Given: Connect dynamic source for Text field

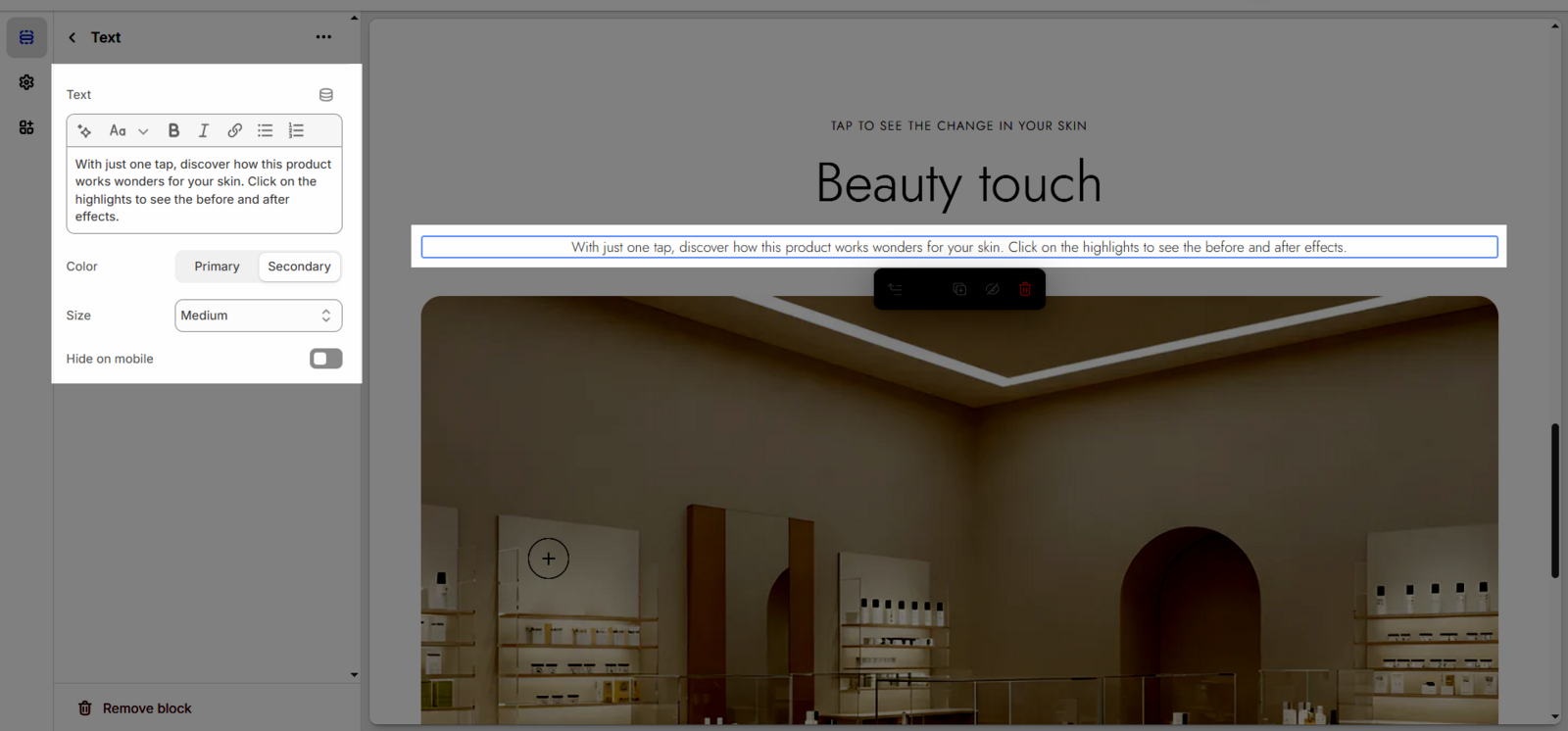Looking at the screenshot, I should click(x=326, y=95).
